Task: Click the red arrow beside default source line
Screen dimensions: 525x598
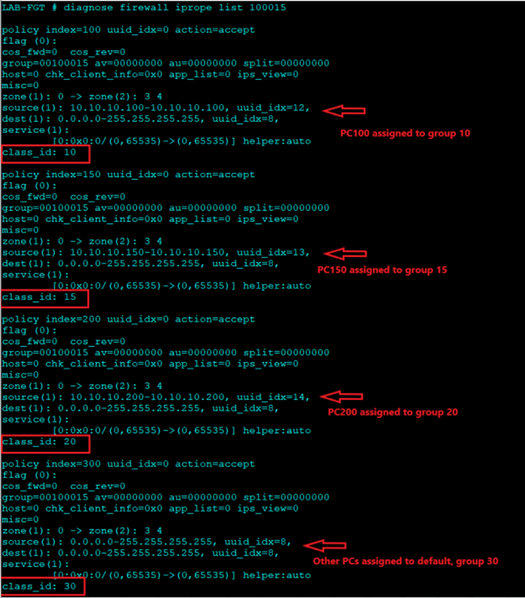Action: pos(325,545)
